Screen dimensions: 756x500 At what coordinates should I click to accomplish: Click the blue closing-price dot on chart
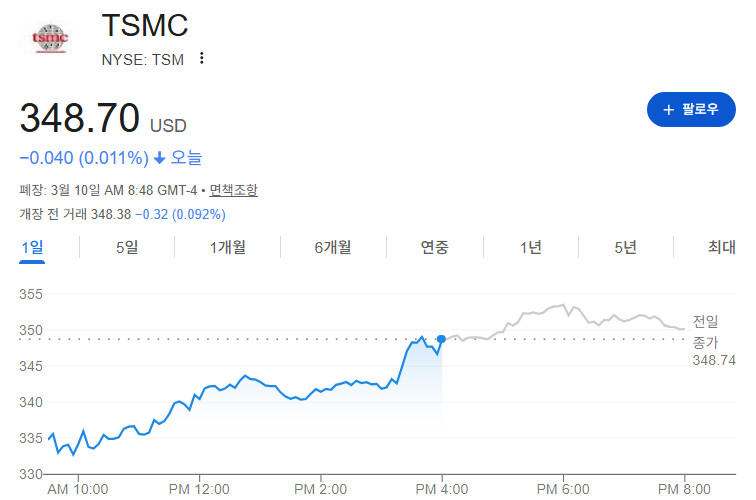441,339
